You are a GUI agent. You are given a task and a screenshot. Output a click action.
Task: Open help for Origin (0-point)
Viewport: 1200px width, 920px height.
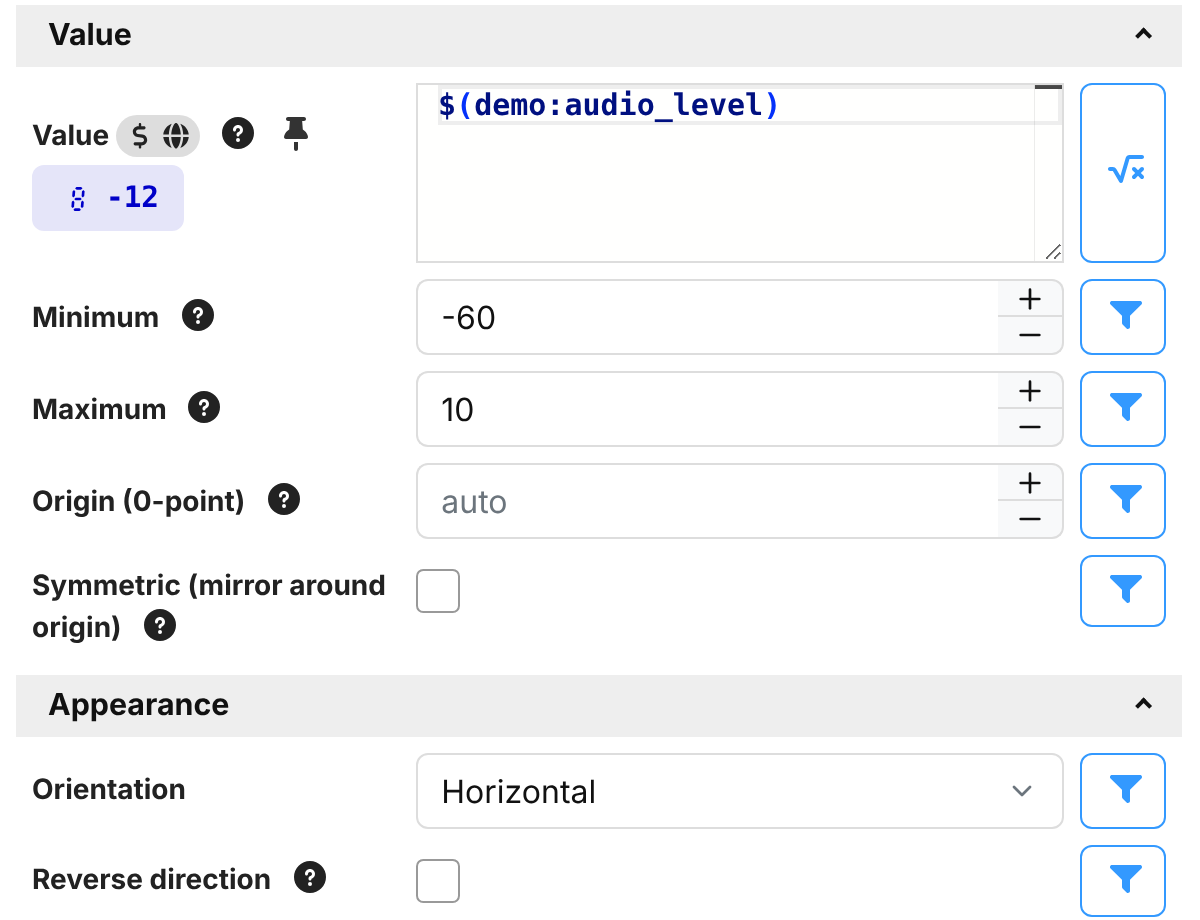pyautogui.click(x=284, y=500)
